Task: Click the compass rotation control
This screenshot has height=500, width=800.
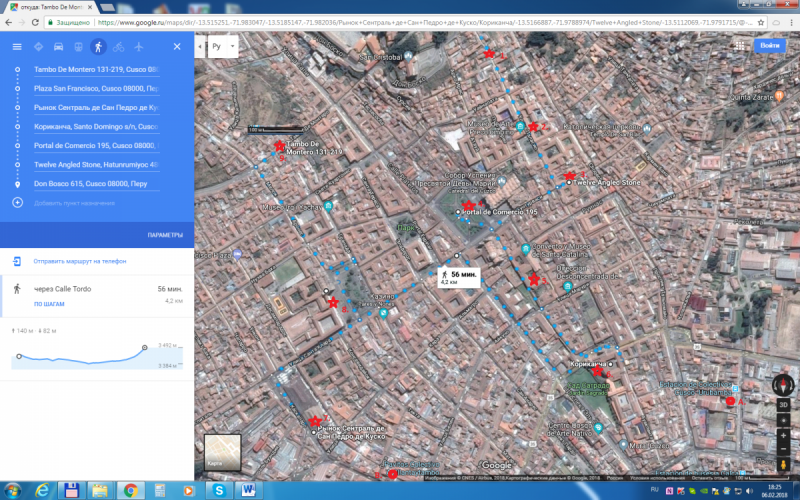Action: pos(783,385)
